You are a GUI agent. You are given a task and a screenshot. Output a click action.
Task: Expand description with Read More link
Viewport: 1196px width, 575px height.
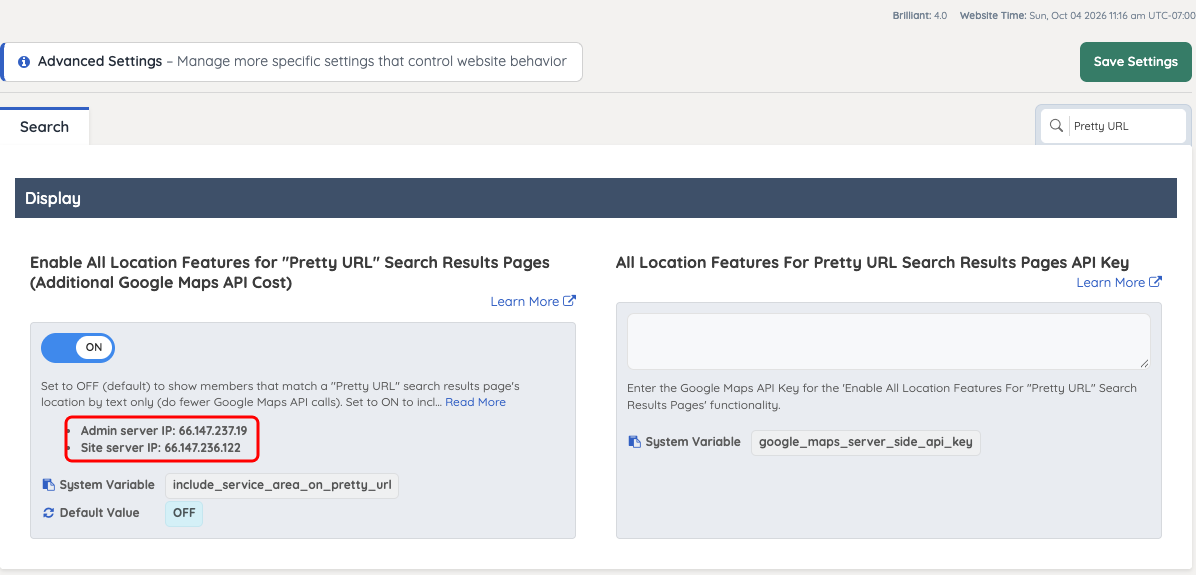pos(475,402)
